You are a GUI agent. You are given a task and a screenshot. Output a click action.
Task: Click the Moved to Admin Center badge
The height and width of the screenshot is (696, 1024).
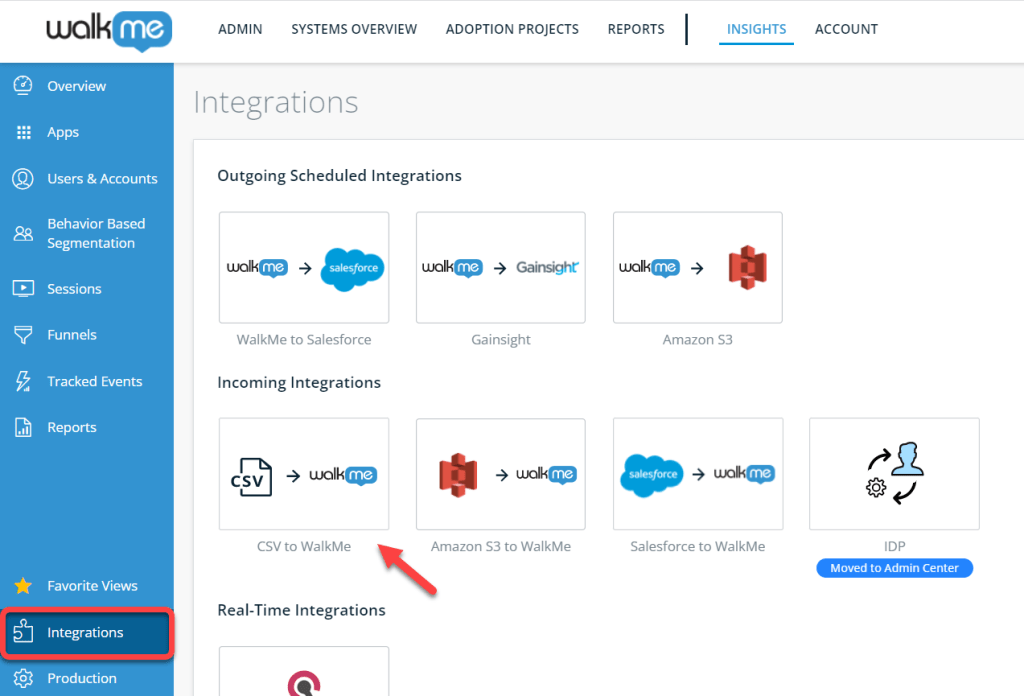(x=894, y=568)
